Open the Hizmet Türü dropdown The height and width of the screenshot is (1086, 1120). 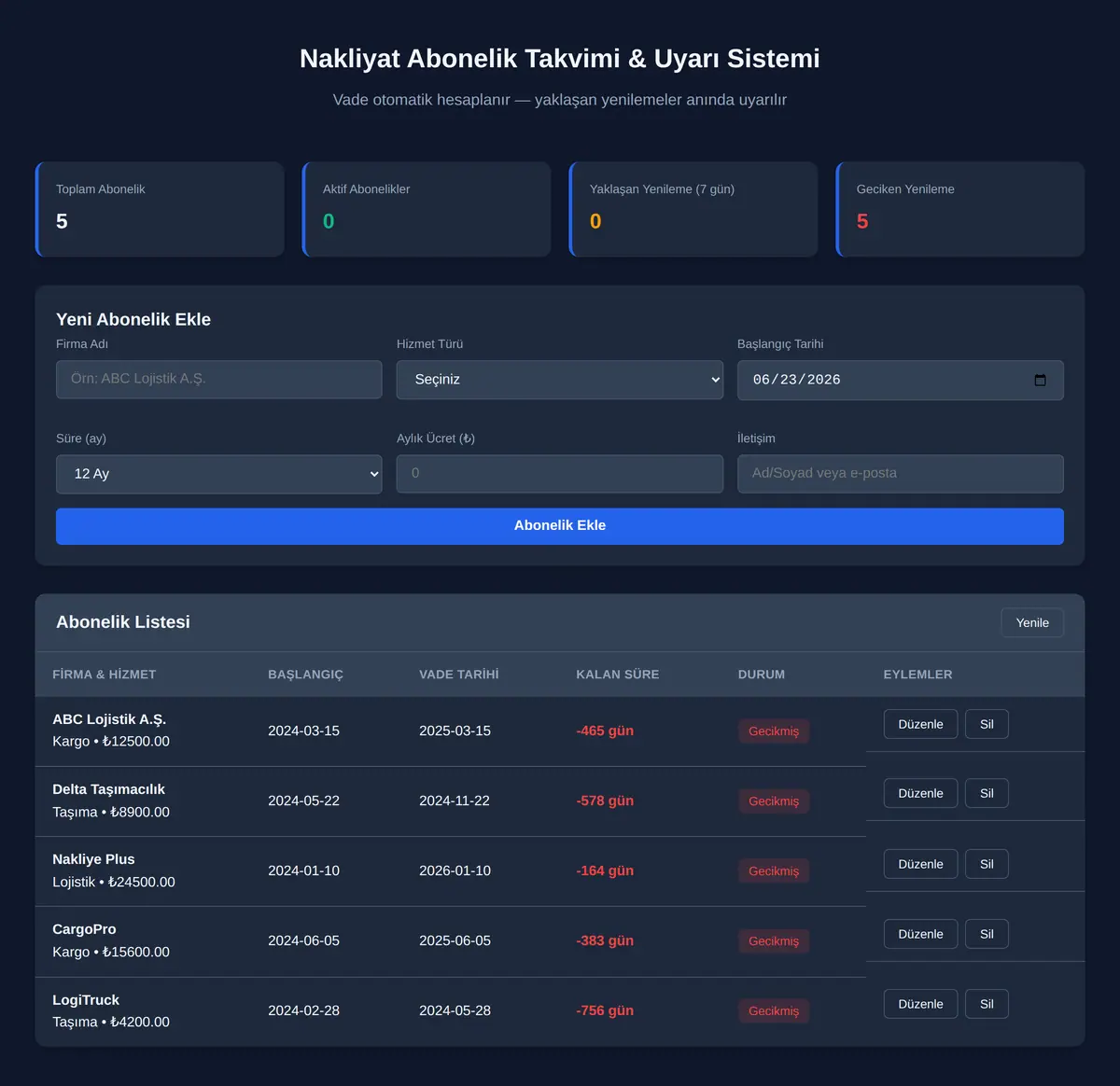pos(560,380)
